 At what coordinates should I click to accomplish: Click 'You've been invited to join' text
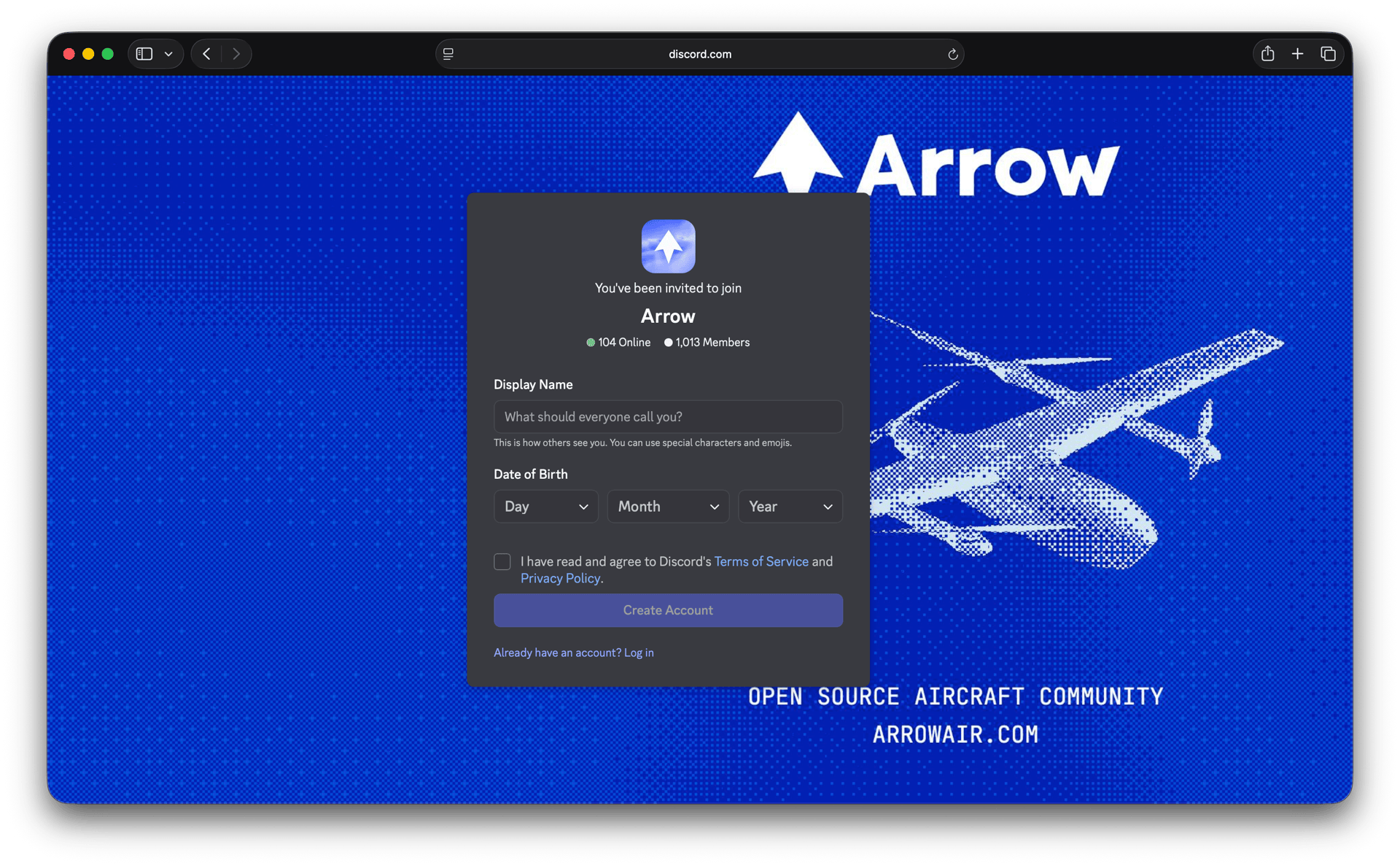[668, 288]
